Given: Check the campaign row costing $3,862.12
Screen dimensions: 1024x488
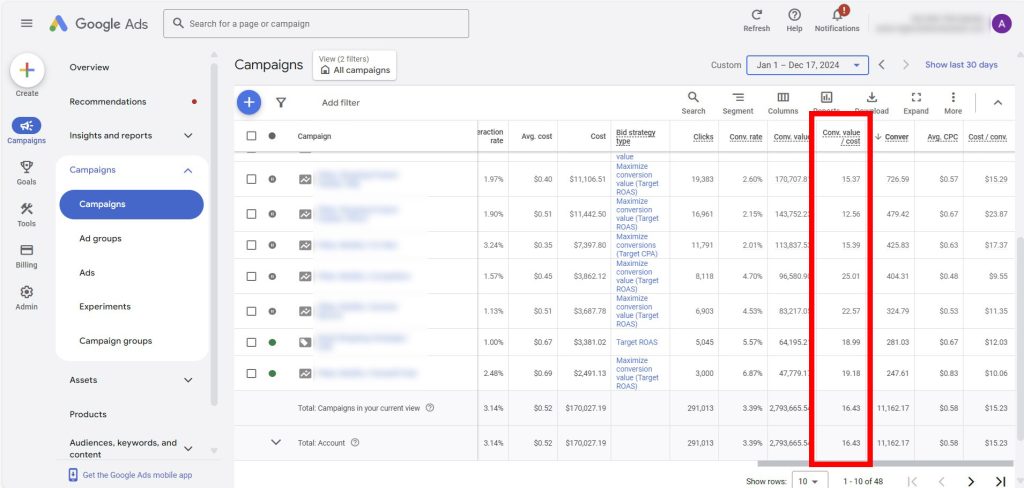Looking at the screenshot, I should click(251, 276).
